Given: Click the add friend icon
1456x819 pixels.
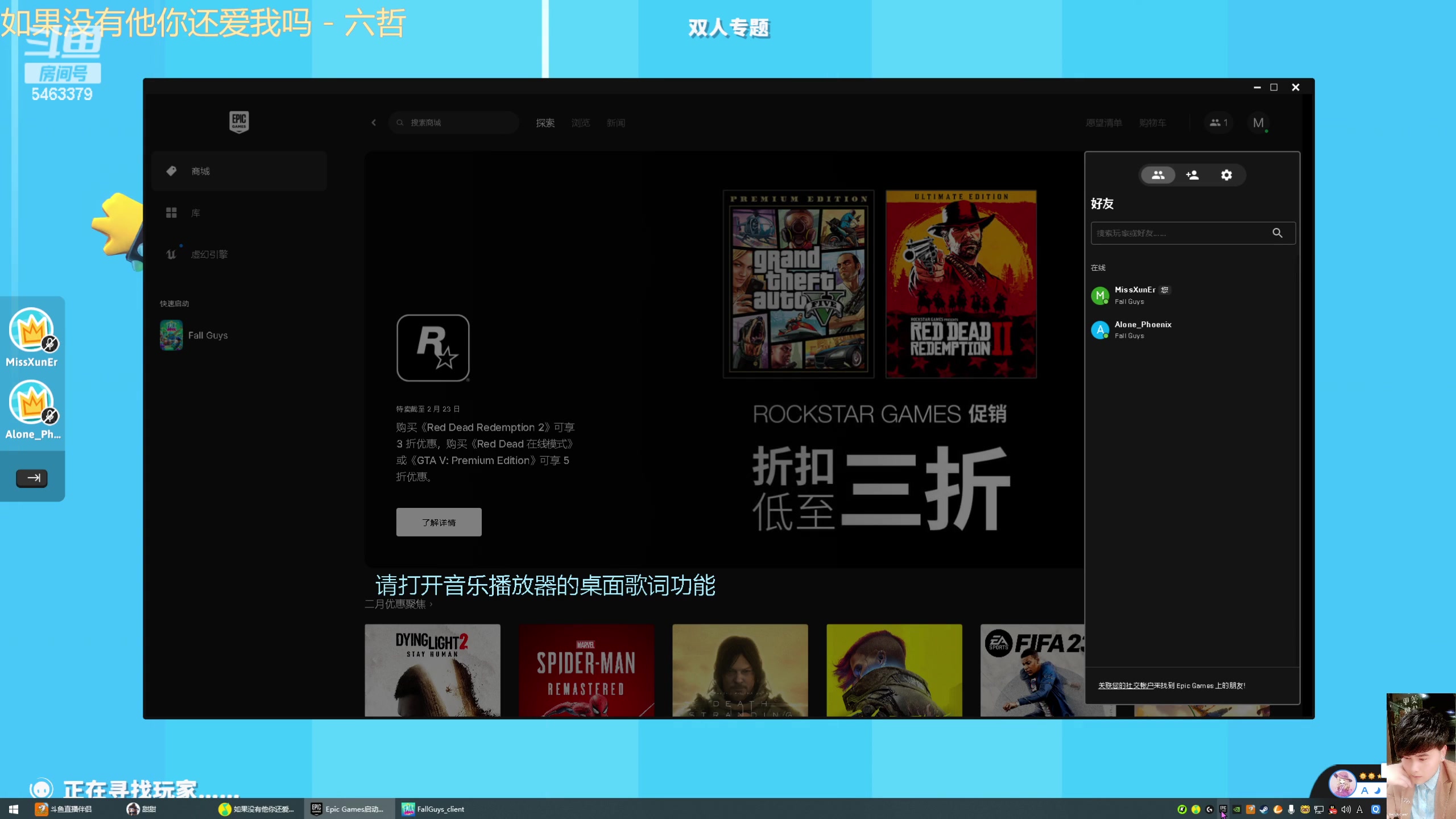Looking at the screenshot, I should (1192, 175).
